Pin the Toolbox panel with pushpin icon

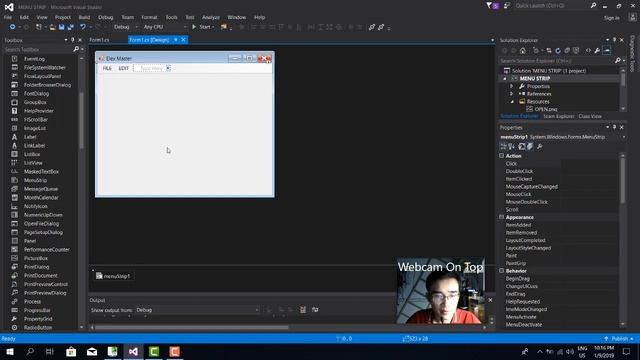tap(73, 40)
